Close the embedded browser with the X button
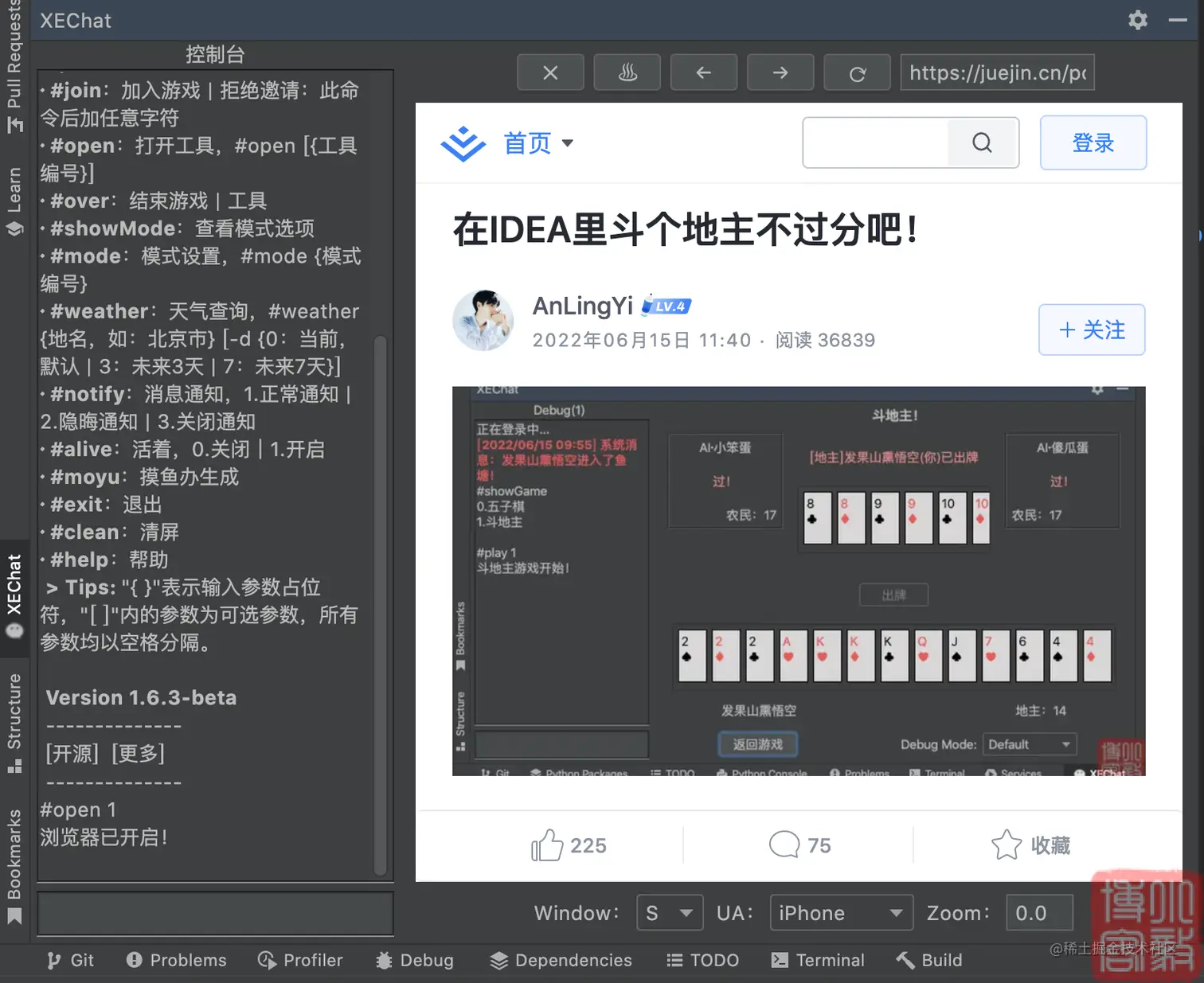 tap(550, 72)
